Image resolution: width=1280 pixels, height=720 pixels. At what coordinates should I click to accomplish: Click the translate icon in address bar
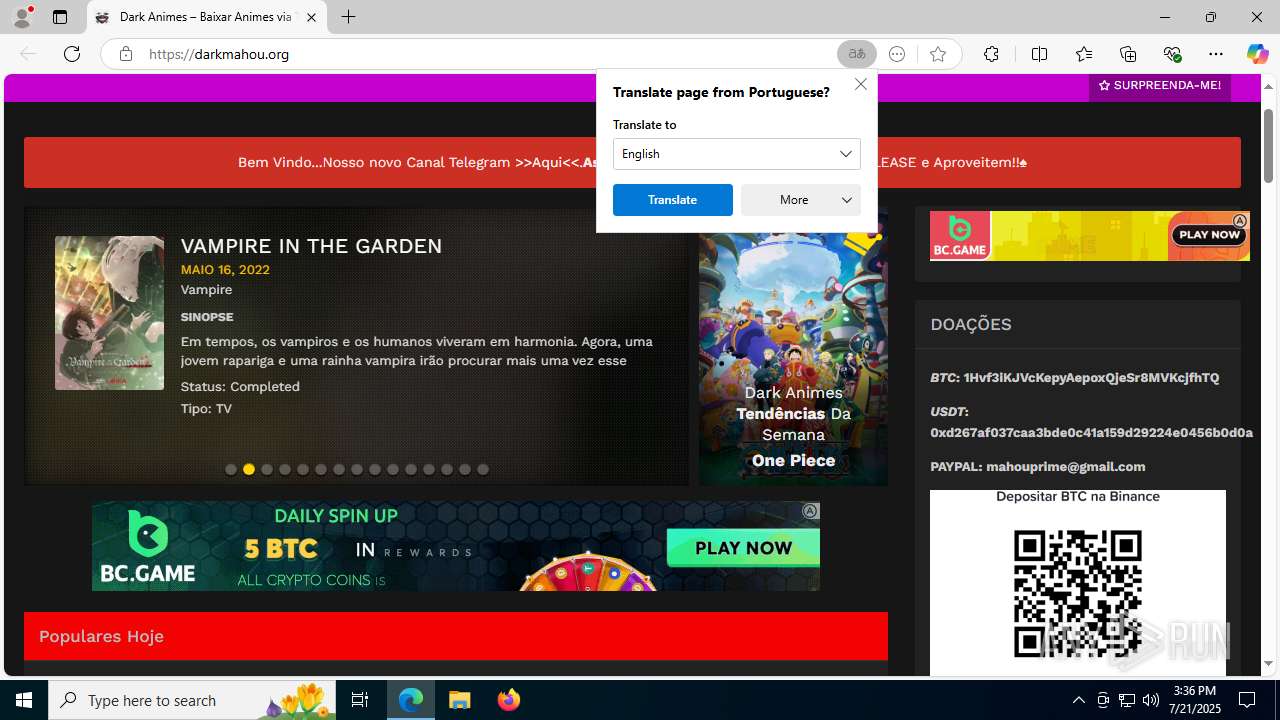pos(857,54)
